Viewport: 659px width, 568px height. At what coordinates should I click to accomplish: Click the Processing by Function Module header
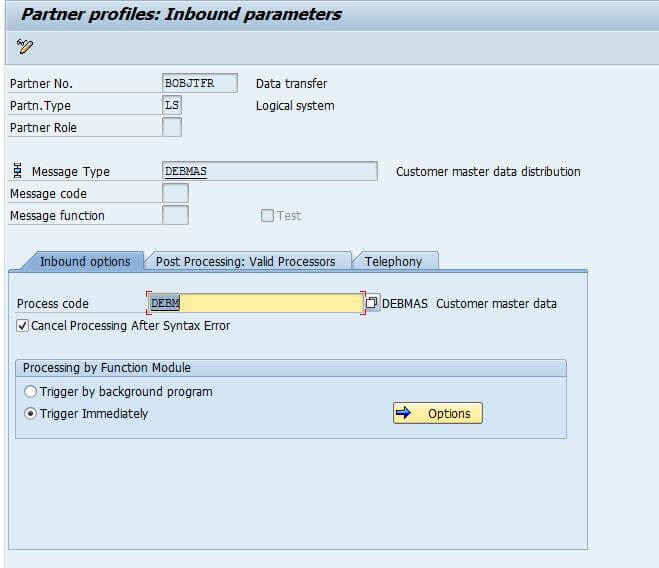(107, 368)
